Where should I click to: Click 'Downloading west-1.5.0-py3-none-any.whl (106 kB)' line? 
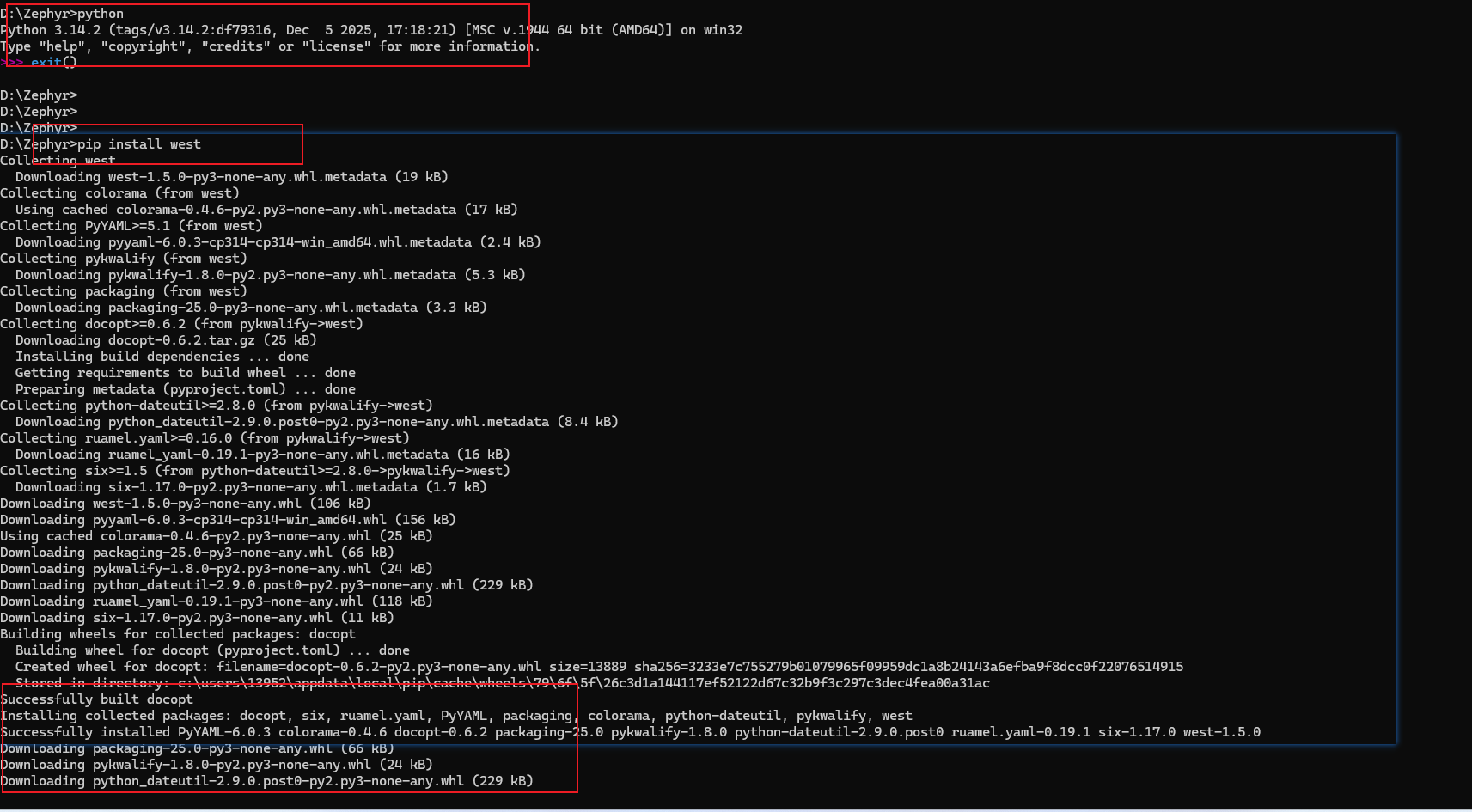(186, 504)
